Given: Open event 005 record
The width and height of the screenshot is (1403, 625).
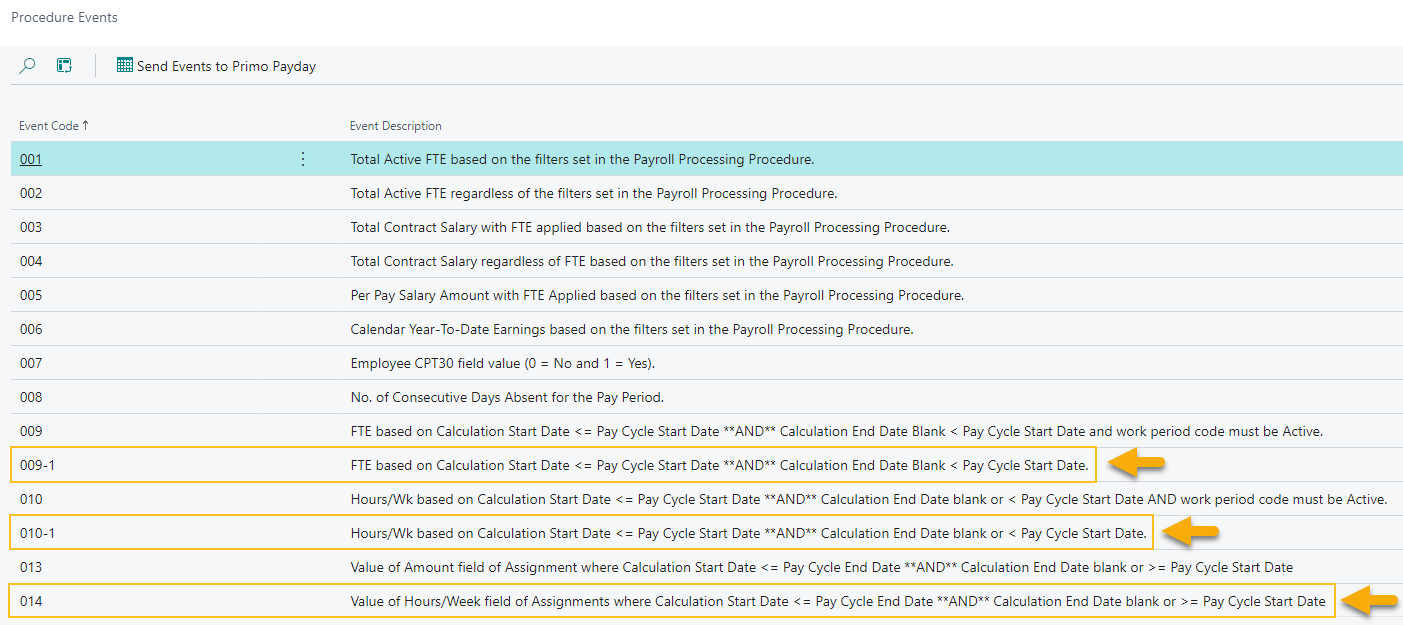Looking at the screenshot, I should click(x=30, y=295).
